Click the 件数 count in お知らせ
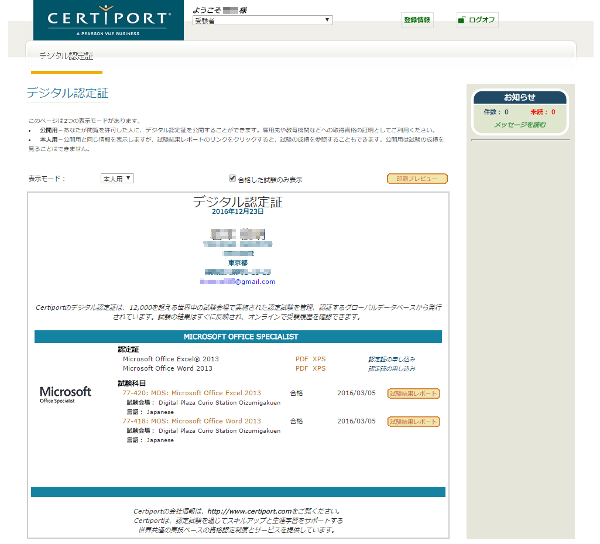Image resolution: width=600 pixels, height=544 pixels. click(496, 112)
